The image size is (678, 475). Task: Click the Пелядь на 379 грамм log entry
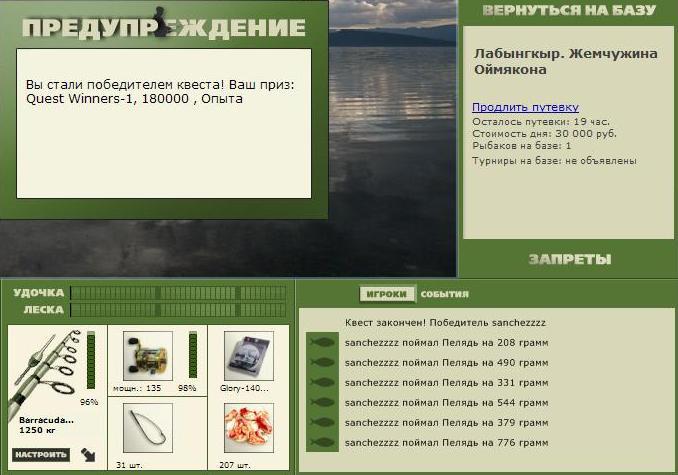446,422
